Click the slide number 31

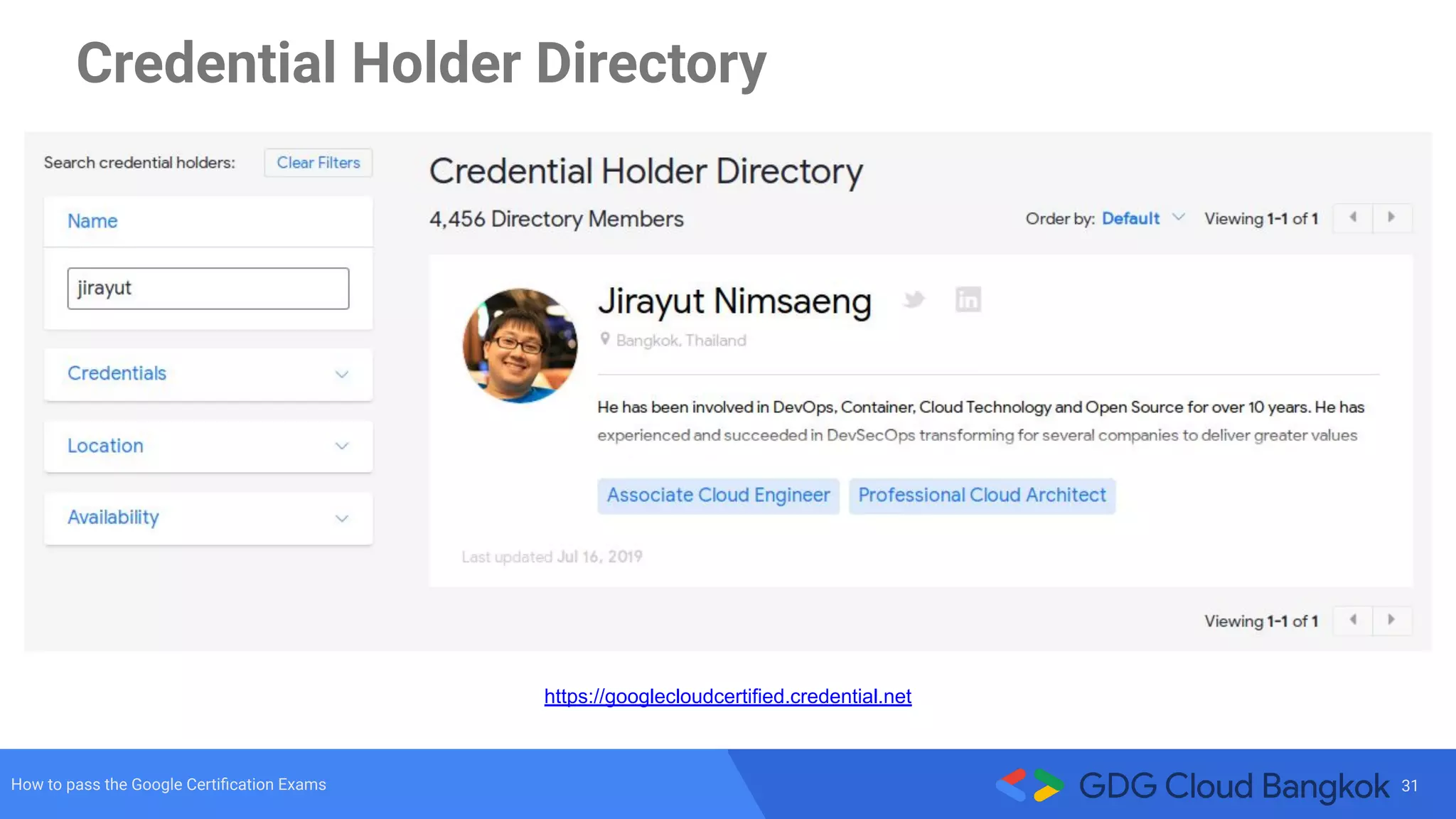[x=1410, y=786]
